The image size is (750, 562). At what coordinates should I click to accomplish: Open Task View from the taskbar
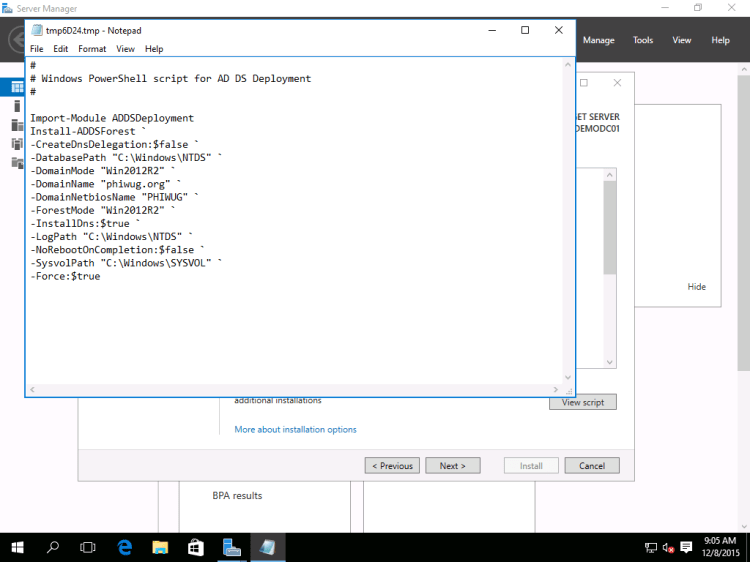(88, 547)
